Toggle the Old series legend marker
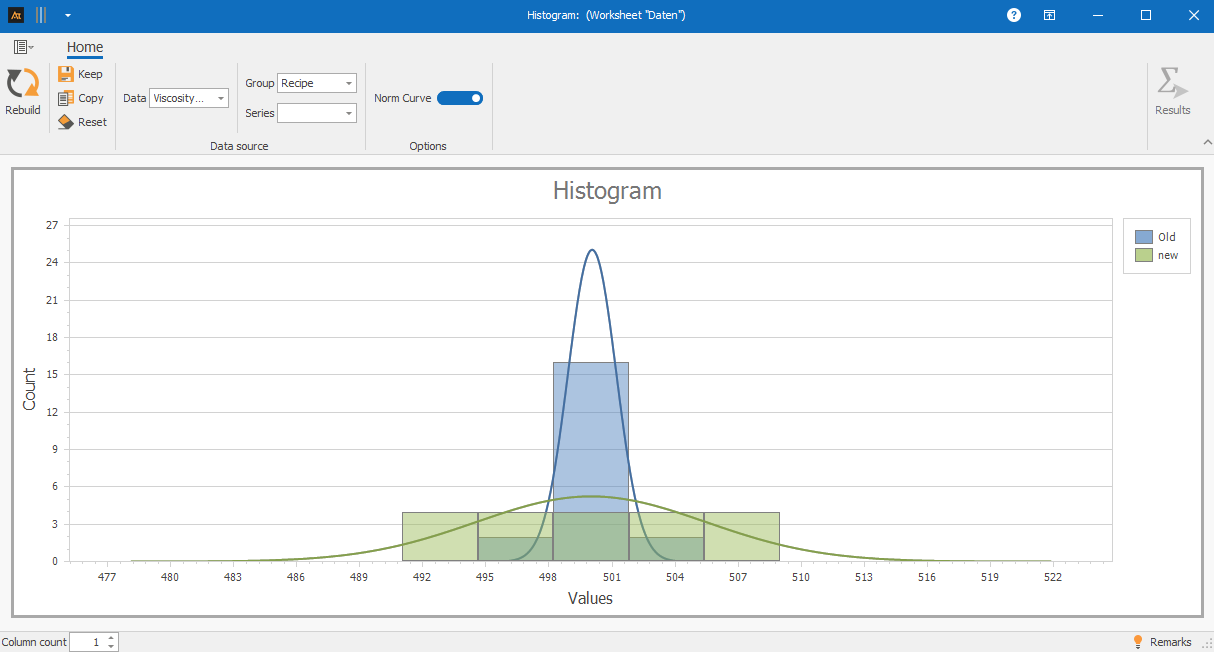Image resolution: width=1214 pixels, height=652 pixels. pyautogui.click(x=1144, y=237)
